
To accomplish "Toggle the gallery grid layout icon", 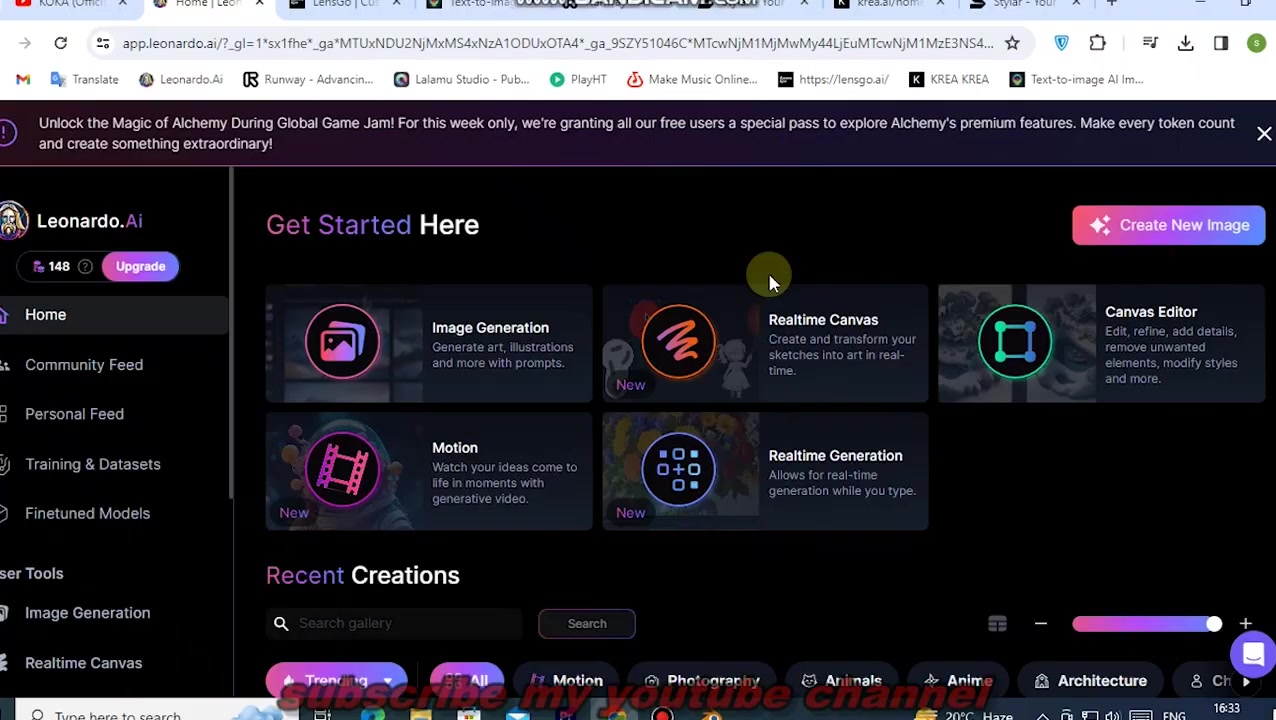I will [997, 624].
